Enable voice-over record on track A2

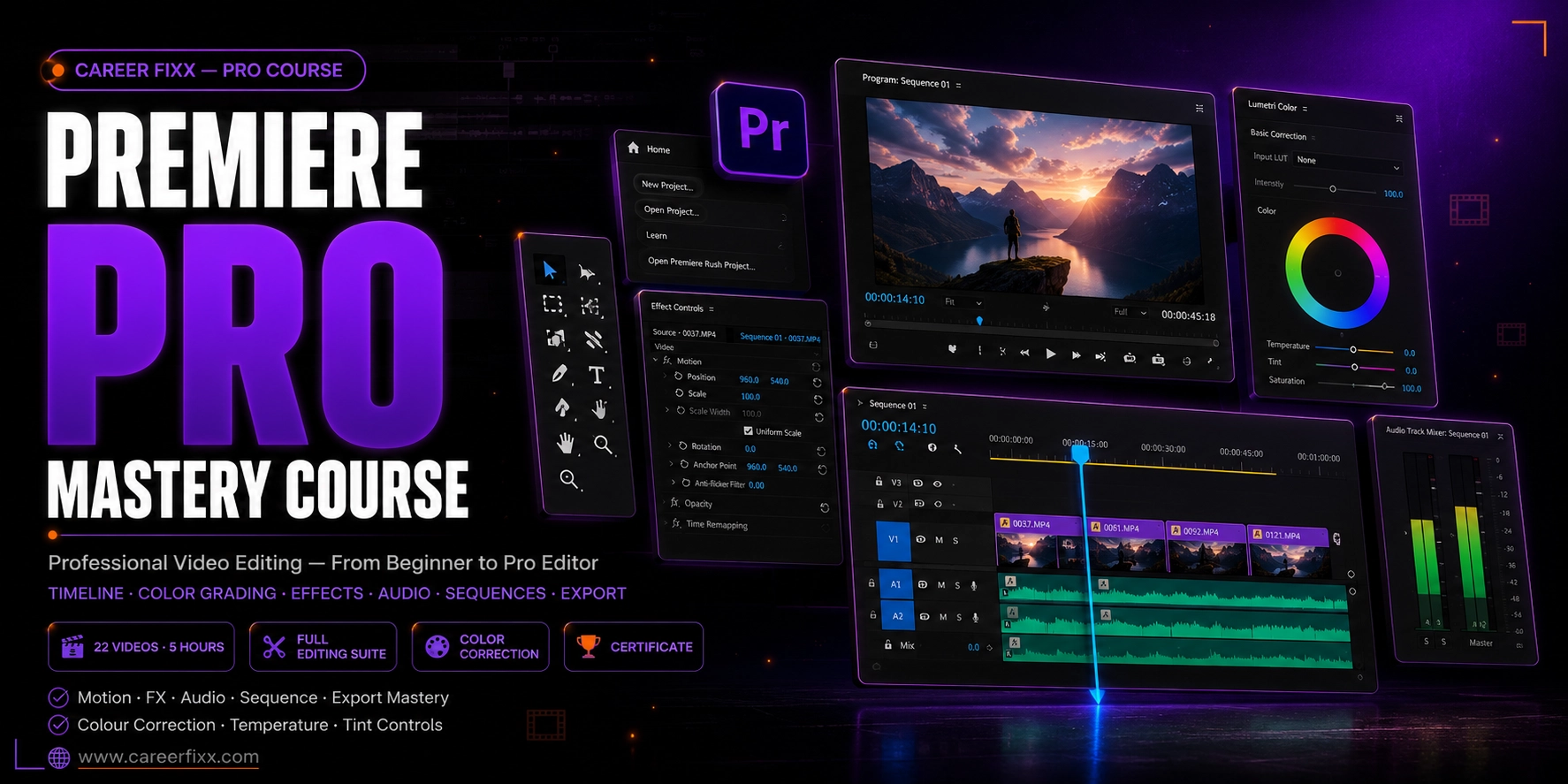click(x=976, y=618)
